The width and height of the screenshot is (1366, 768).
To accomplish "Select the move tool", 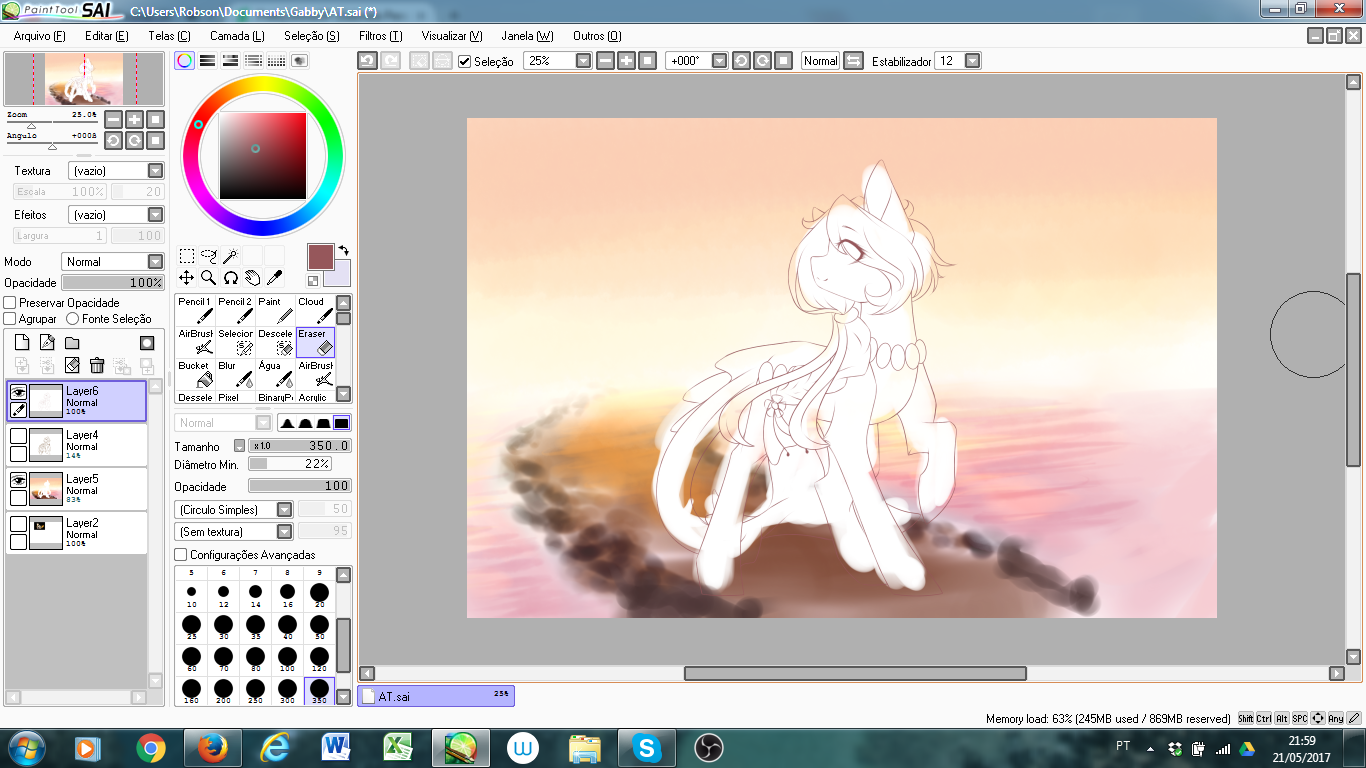I will pos(187,277).
